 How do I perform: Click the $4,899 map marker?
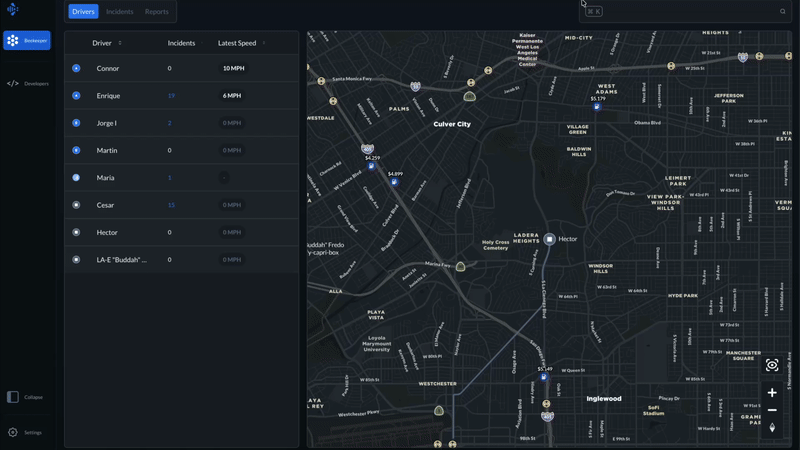394,181
